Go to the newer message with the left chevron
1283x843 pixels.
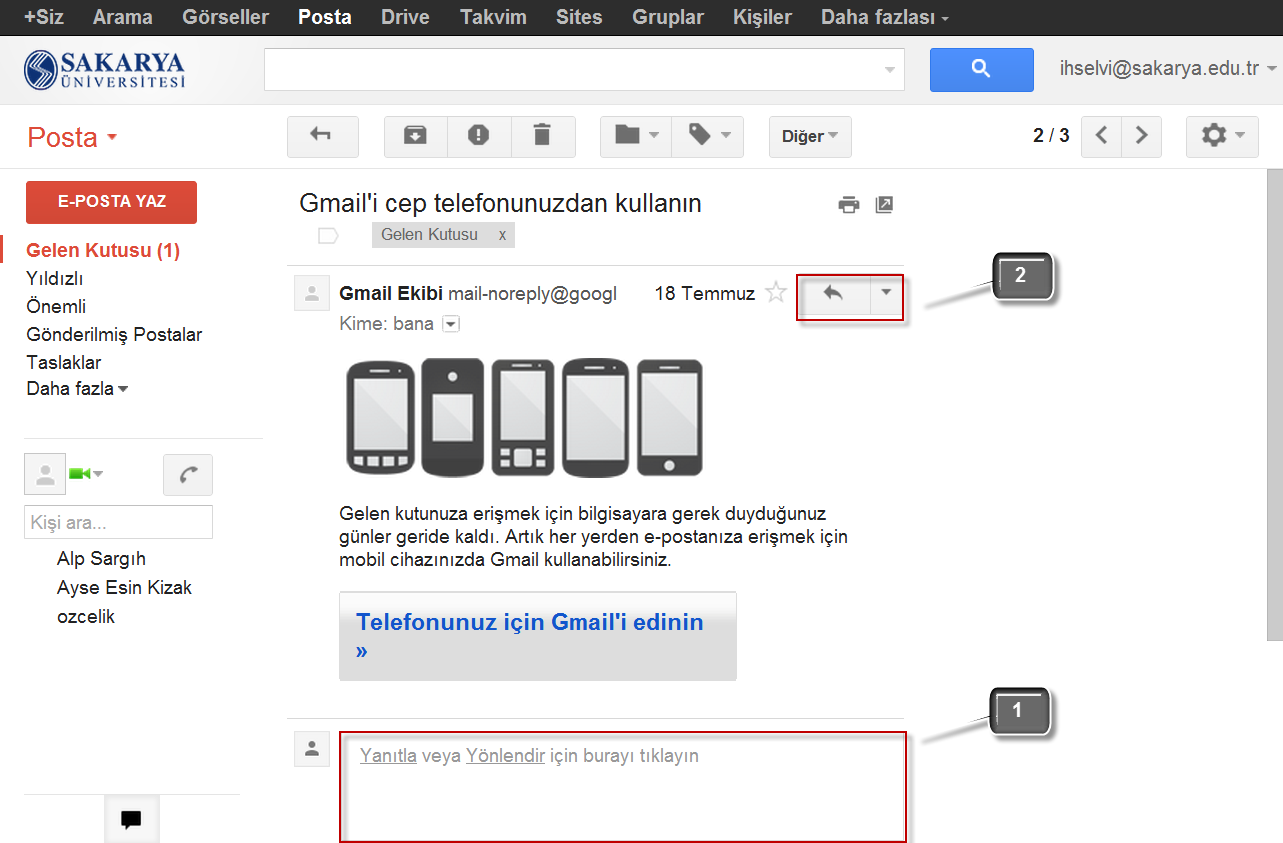coord(1102,137)
